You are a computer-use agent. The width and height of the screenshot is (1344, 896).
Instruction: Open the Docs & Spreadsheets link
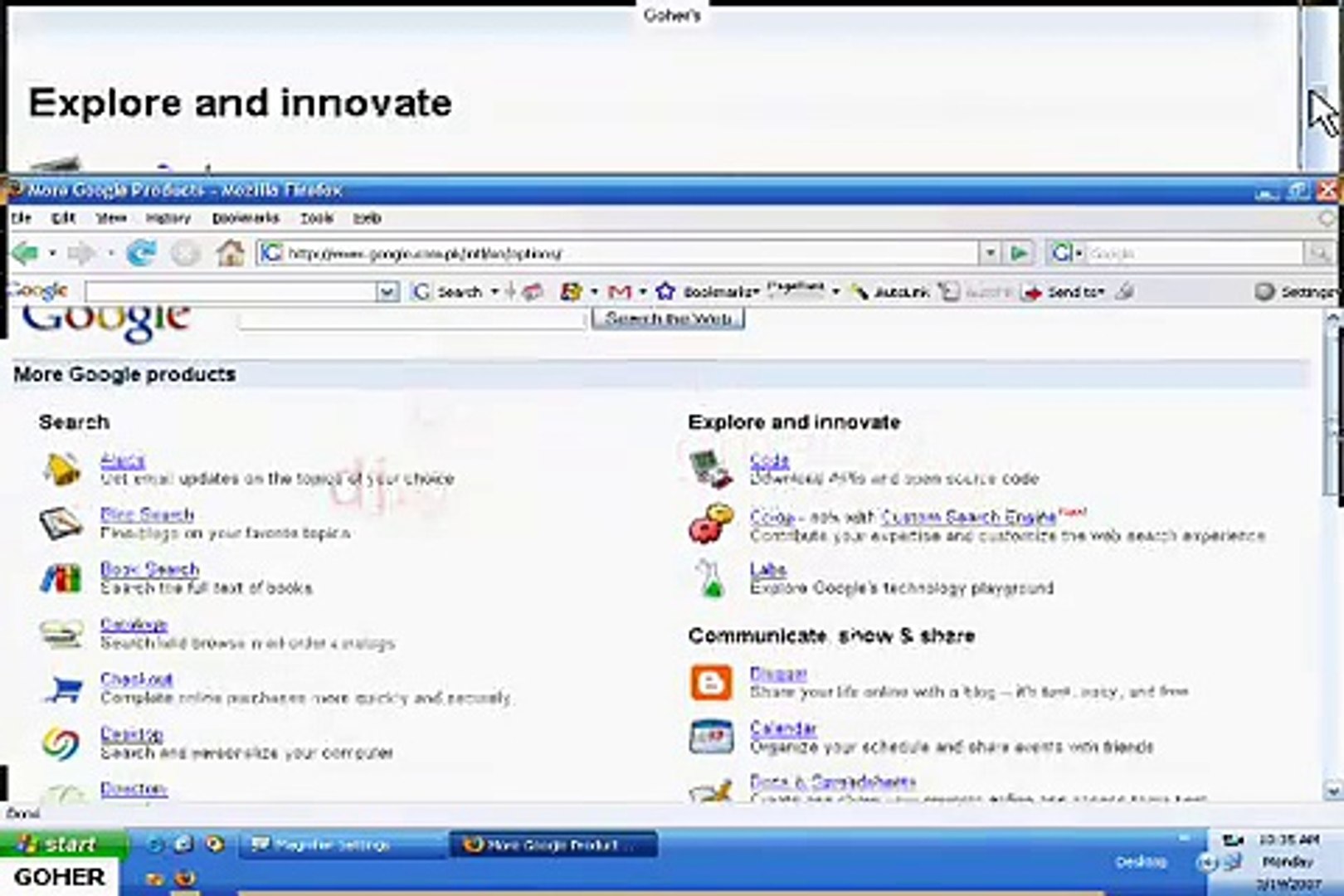tap(832, 782)
